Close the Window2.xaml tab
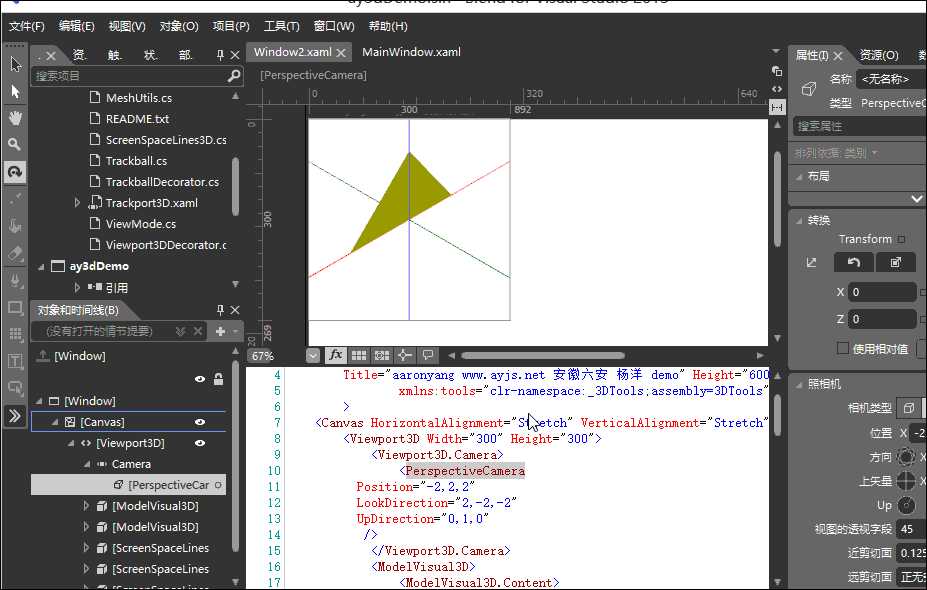 [341, 53]
